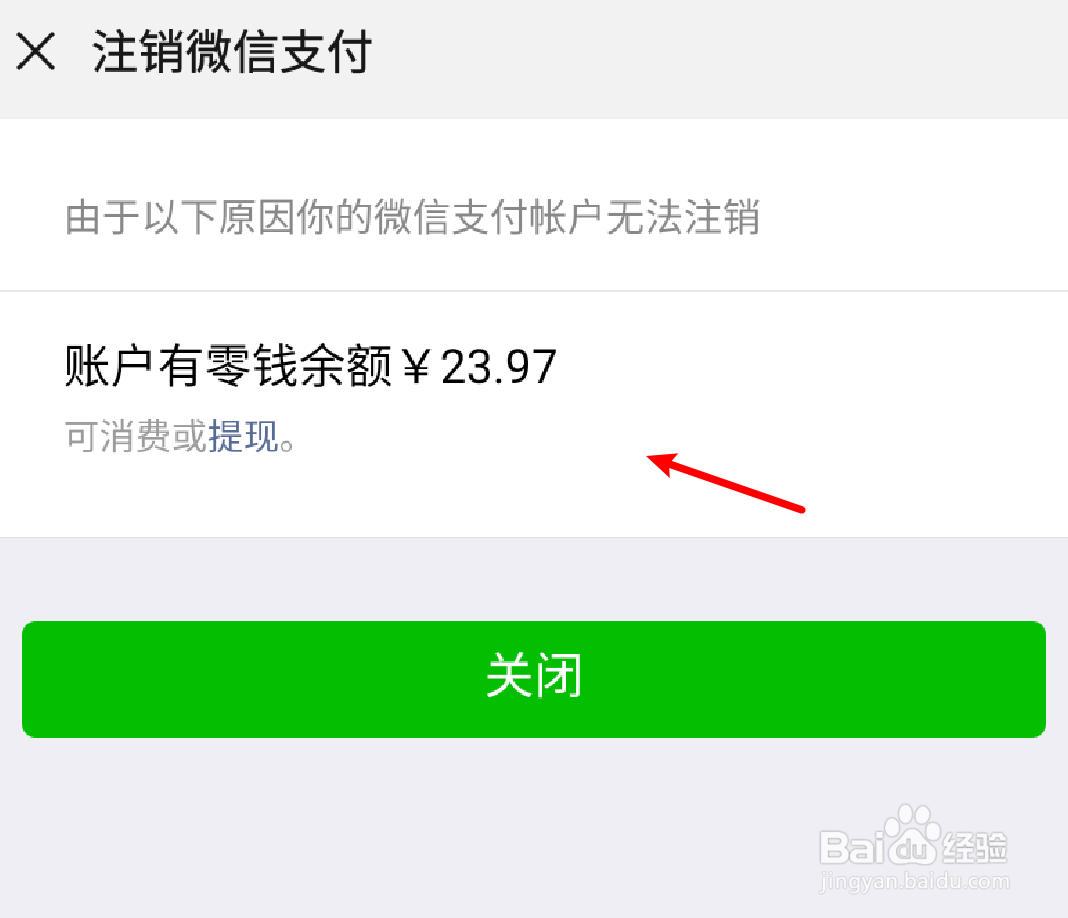Image resolution: width=1068 pixels, height=918 pixels.
Task: Tap the 无法注销 words in the notice
Action: click(683, 217)
